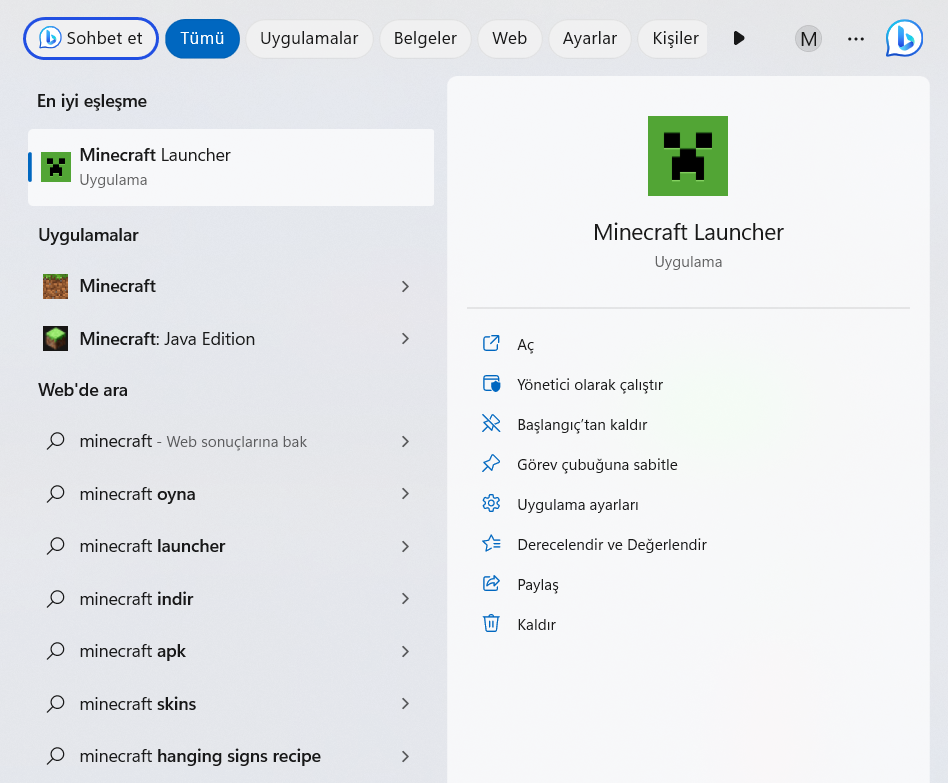Open Uygulama ayarları
This screenshot has height=783, width=948.
pos(577,504)
